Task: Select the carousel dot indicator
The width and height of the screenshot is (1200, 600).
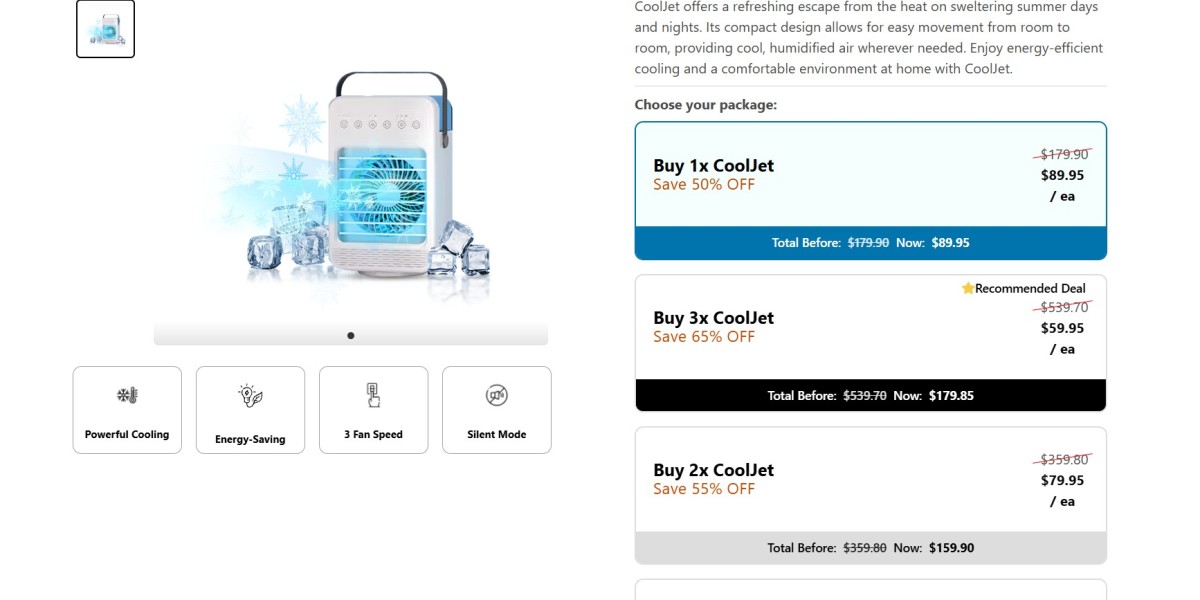Action: [351, 336]
